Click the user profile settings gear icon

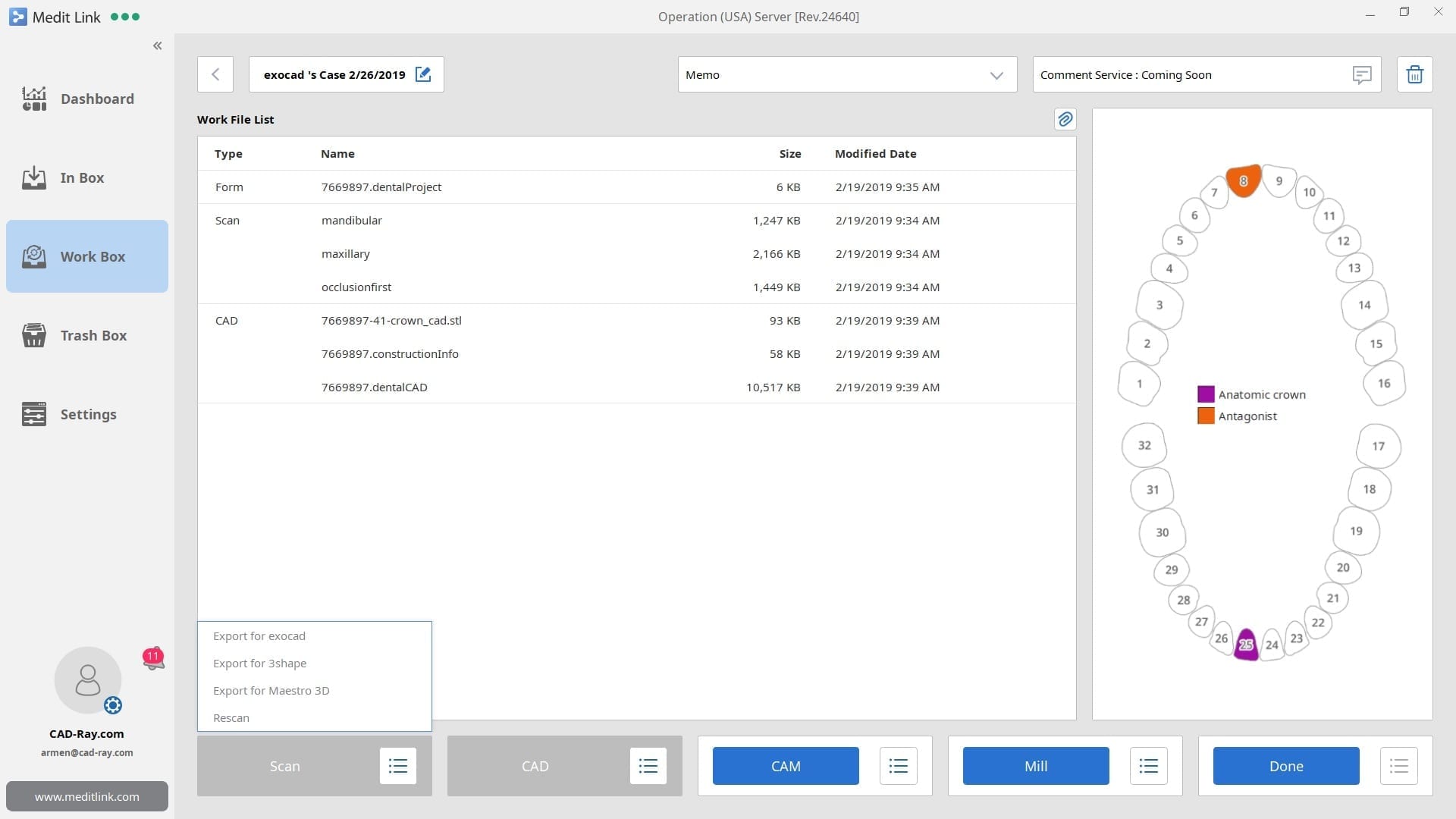click(x=113, y=705)
